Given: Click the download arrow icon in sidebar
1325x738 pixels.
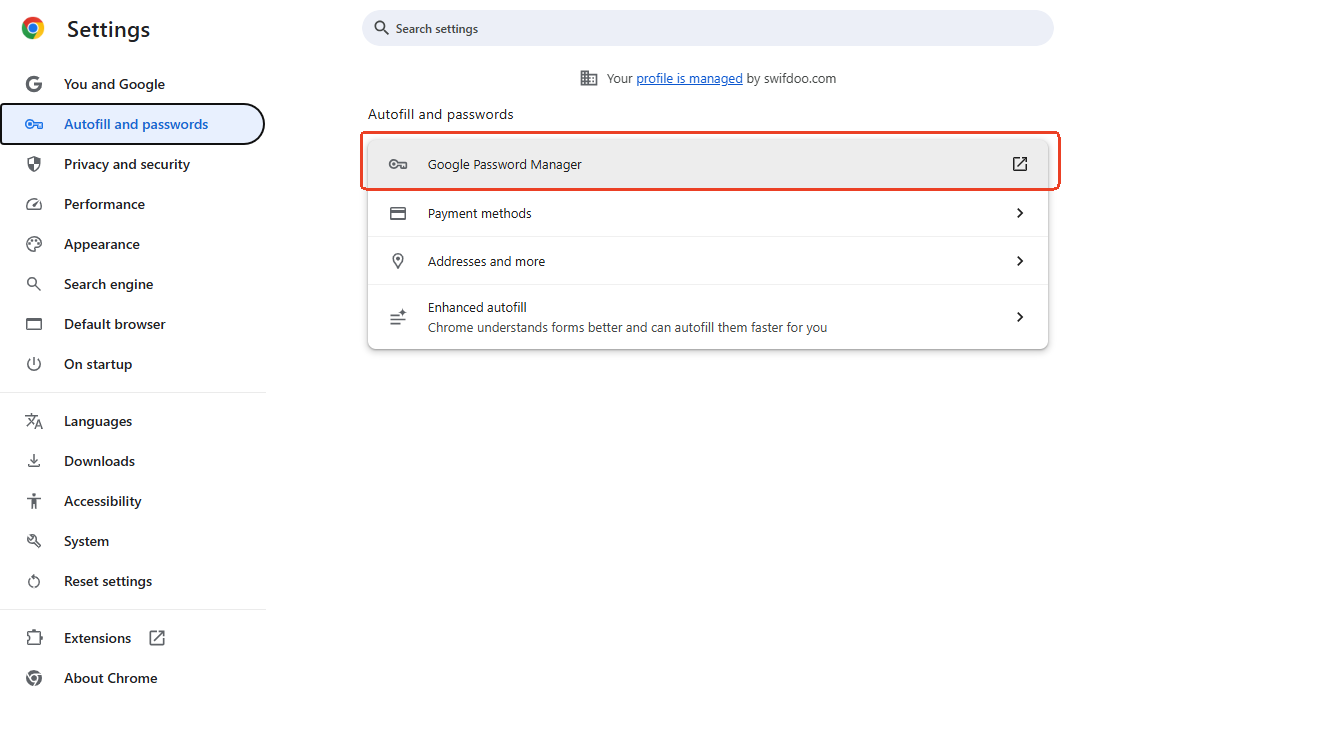Looking at the screenshot, I should 34,461.
